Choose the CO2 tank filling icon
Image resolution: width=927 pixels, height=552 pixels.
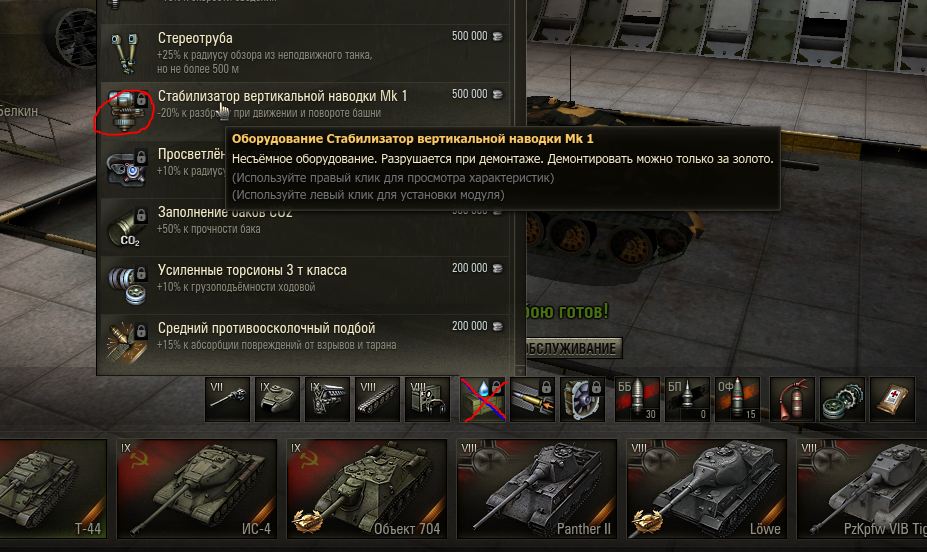pos(127,227)
